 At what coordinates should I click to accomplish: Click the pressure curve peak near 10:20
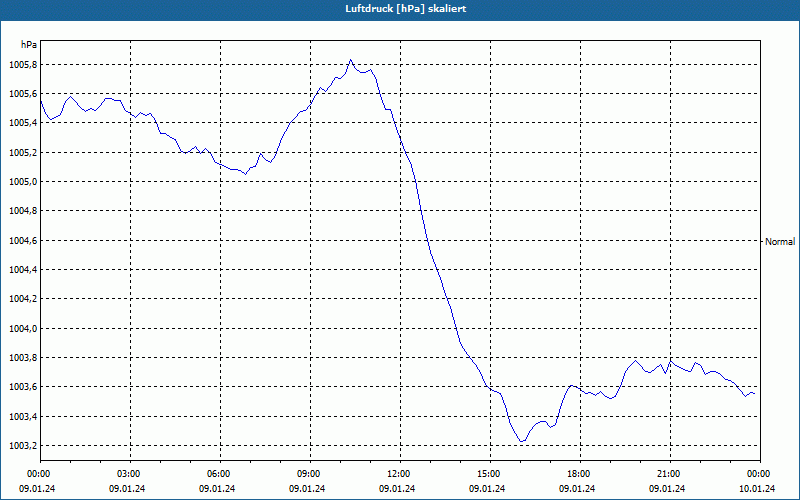pos(350,60)
